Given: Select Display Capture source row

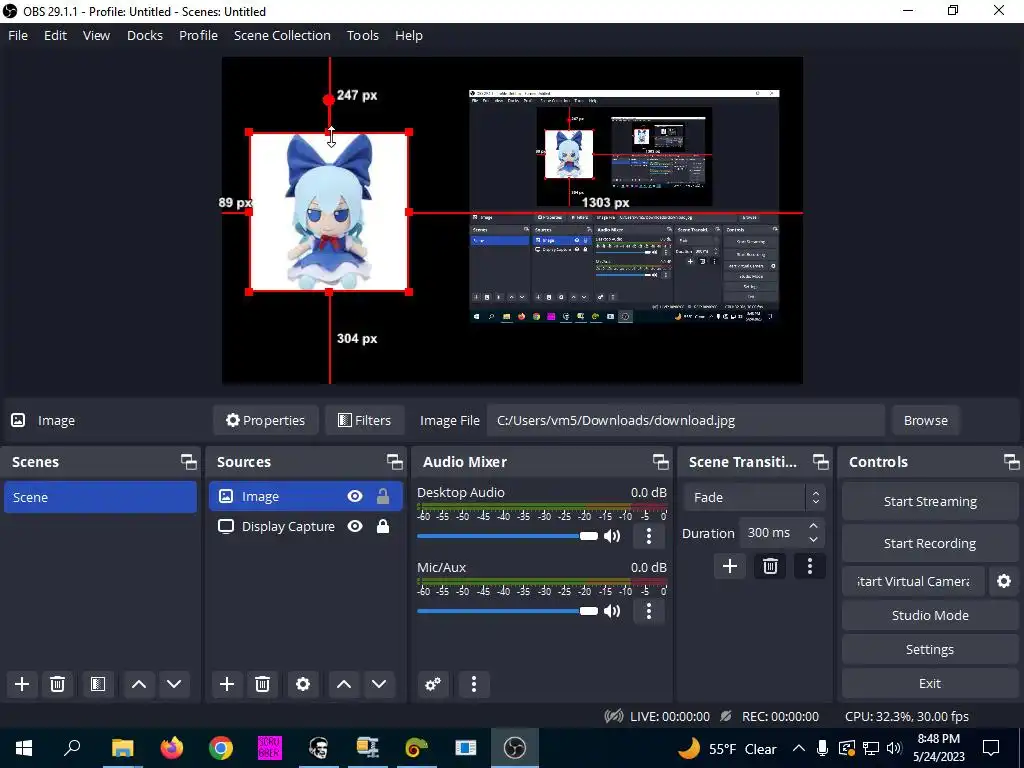Looking at the screenshot, I should pos(306,526).
